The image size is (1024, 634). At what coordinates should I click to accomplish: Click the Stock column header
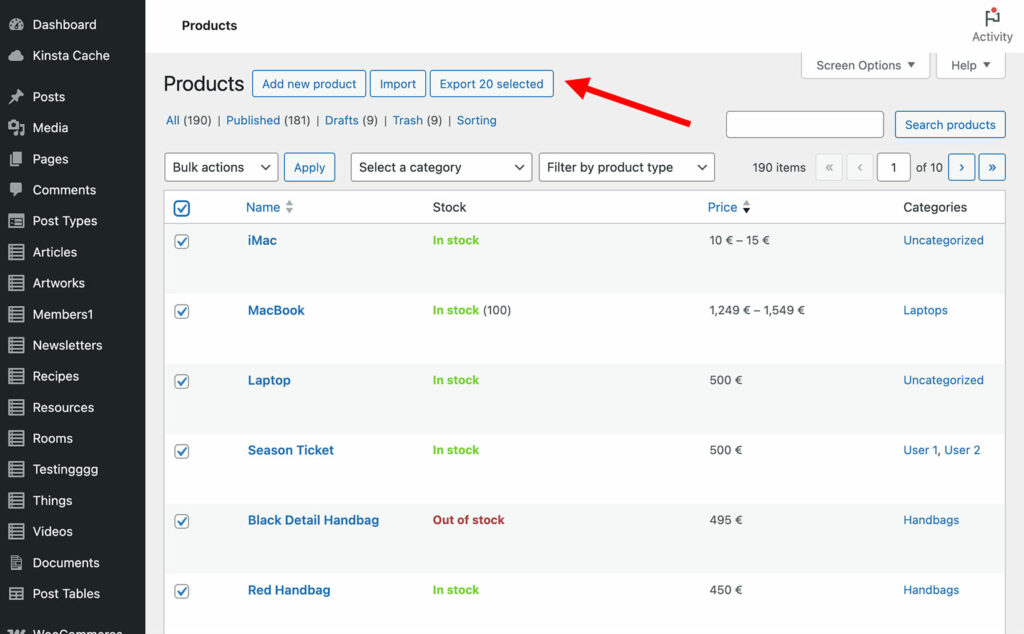[449, 207]
